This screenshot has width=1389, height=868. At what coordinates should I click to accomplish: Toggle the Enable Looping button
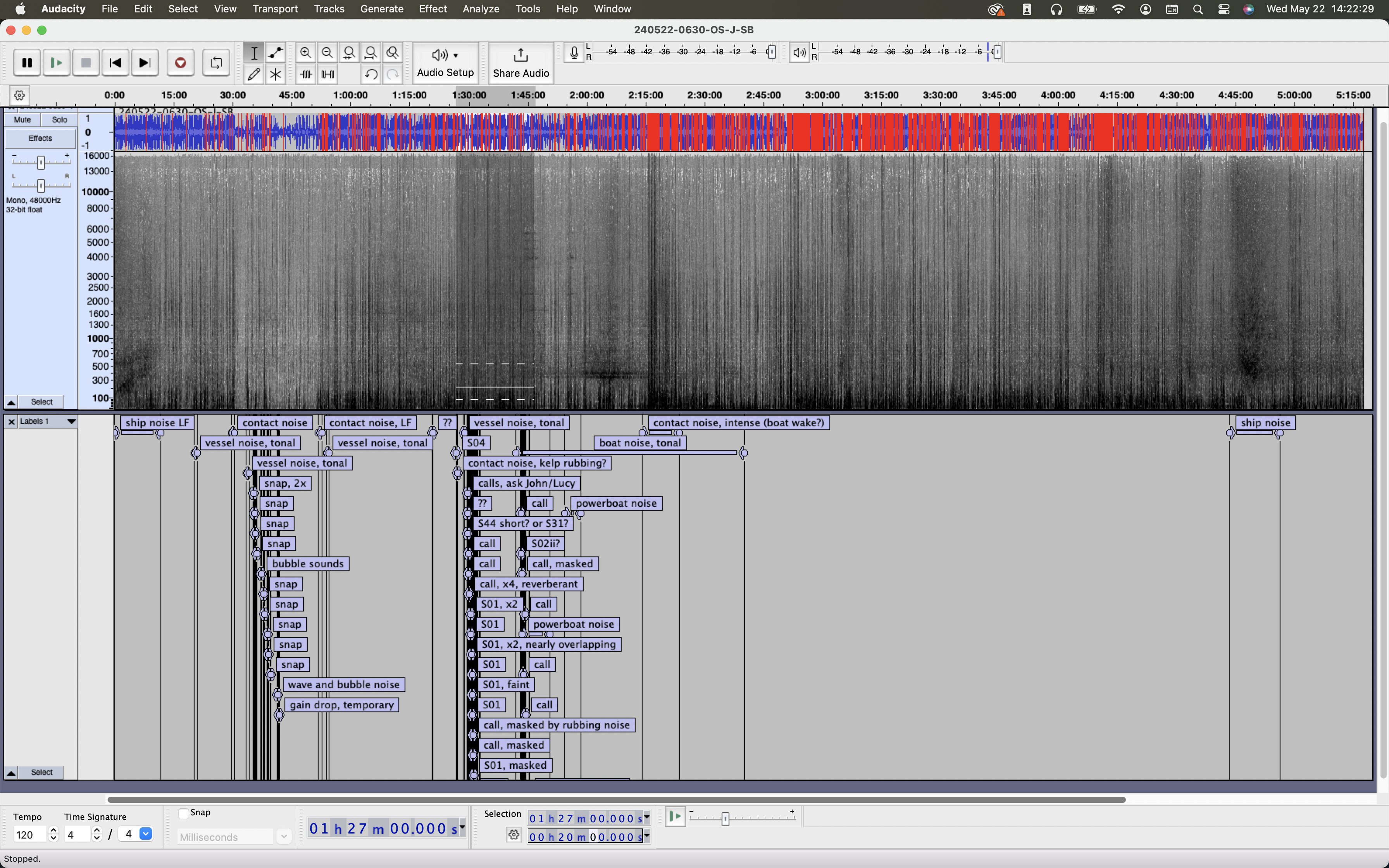(216, 62)
